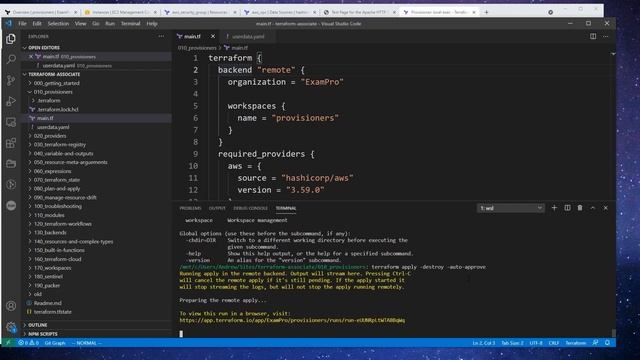Open editor More Actions ellipsis
The image size is (640, 360).
(606, 36)
